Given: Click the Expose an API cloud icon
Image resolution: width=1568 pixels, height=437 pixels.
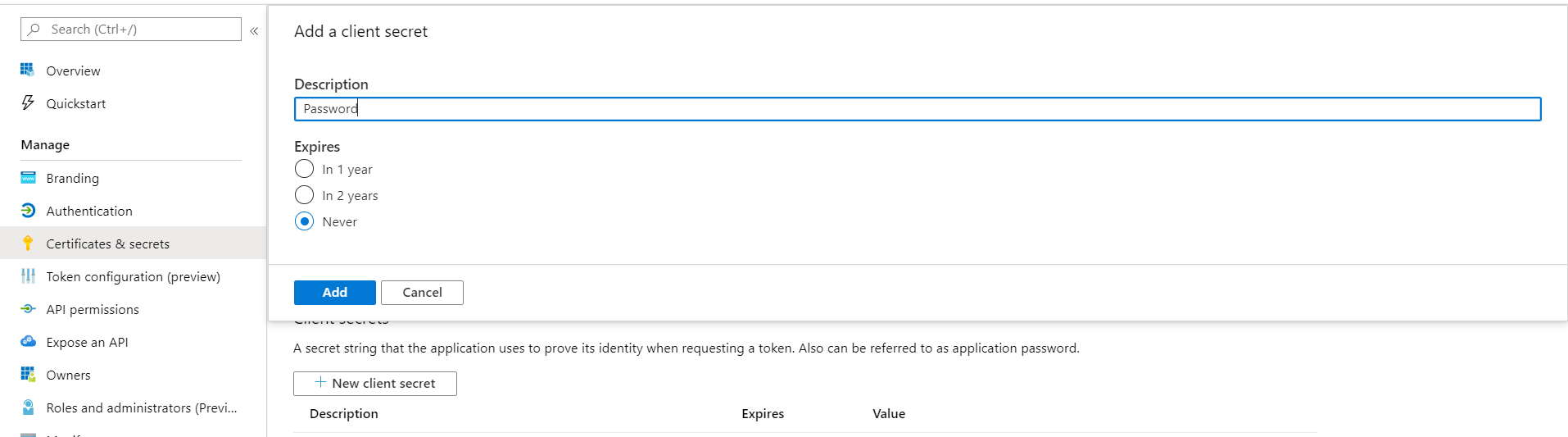Looking at the screenshot, I should pos(28,342).
